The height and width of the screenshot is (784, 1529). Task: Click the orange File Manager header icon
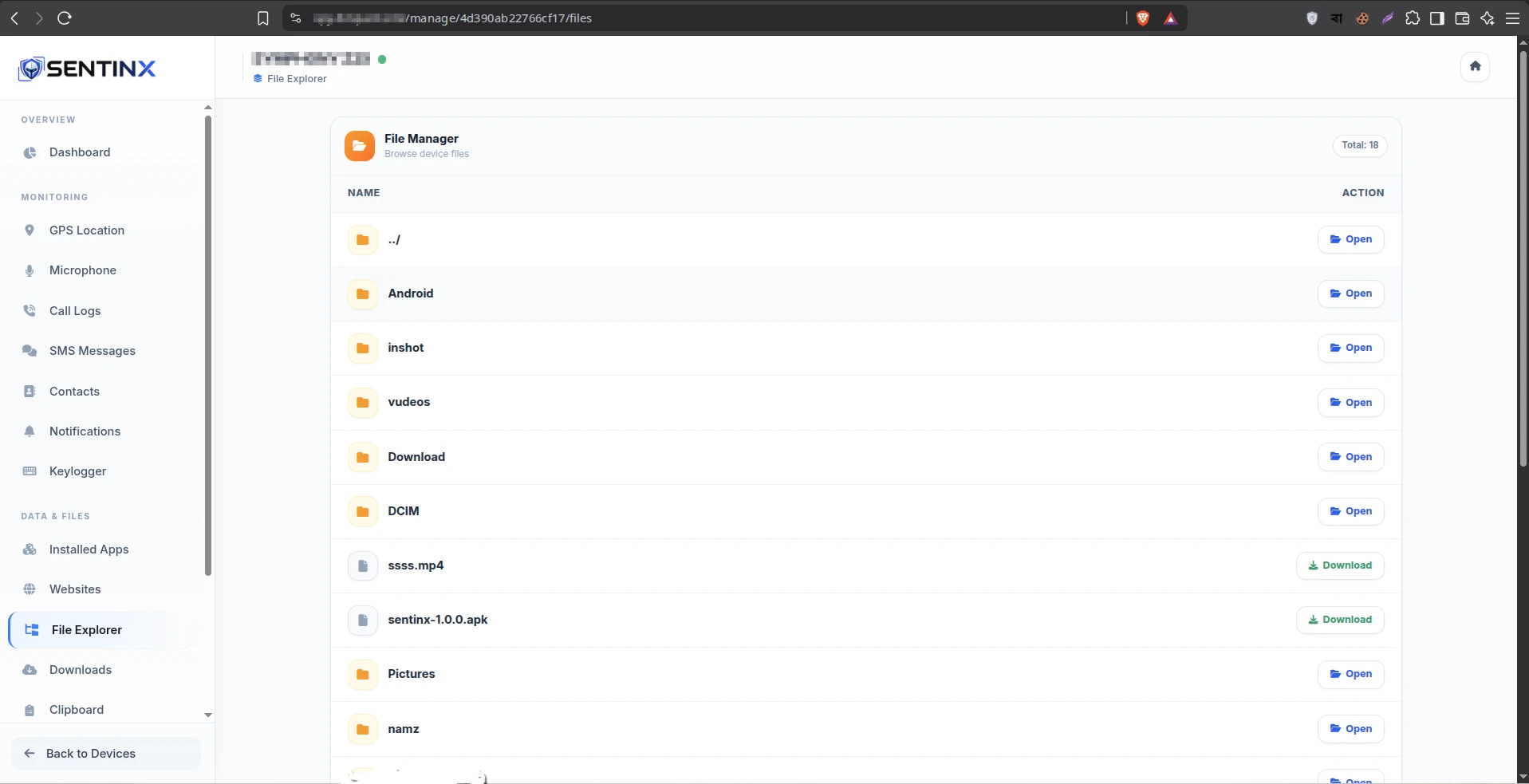(x=360, y=146)
